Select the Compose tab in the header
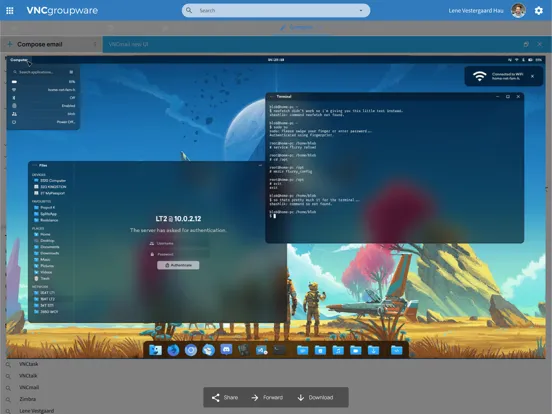The width and height of the screenshot is (552, 414). (301, 27)
